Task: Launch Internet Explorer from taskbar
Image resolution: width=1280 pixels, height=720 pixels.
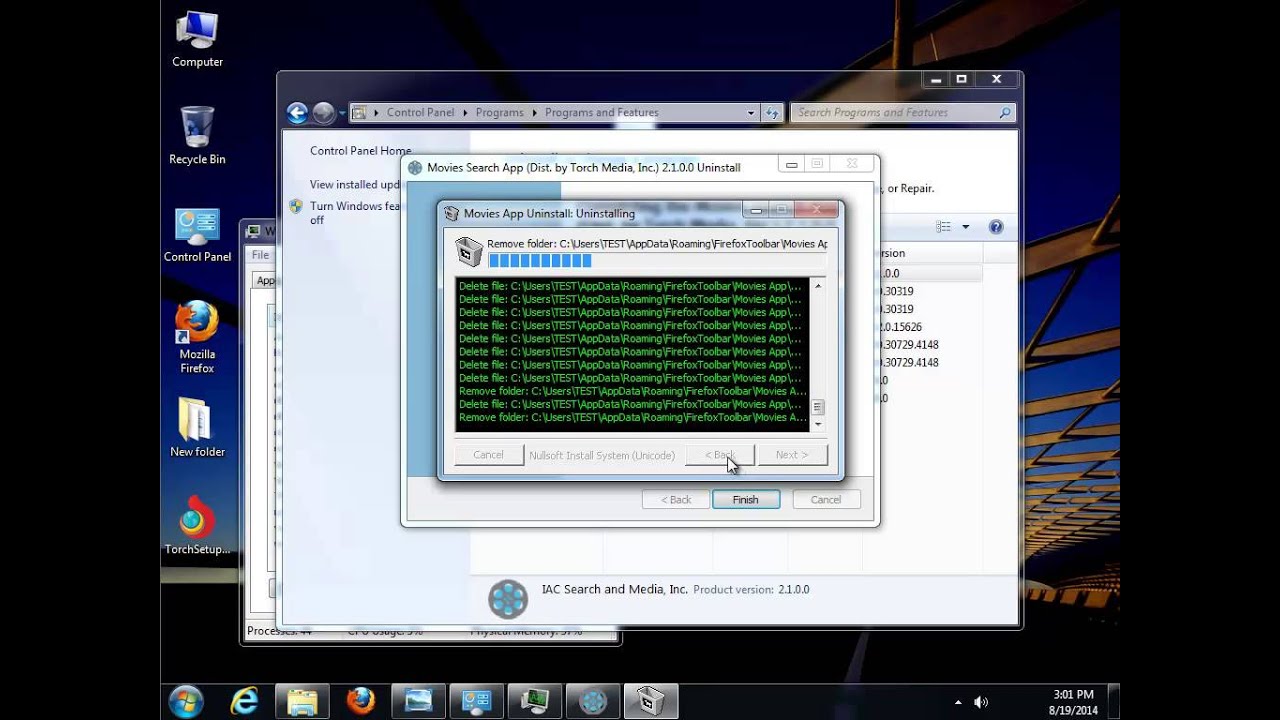Action: 244,701
